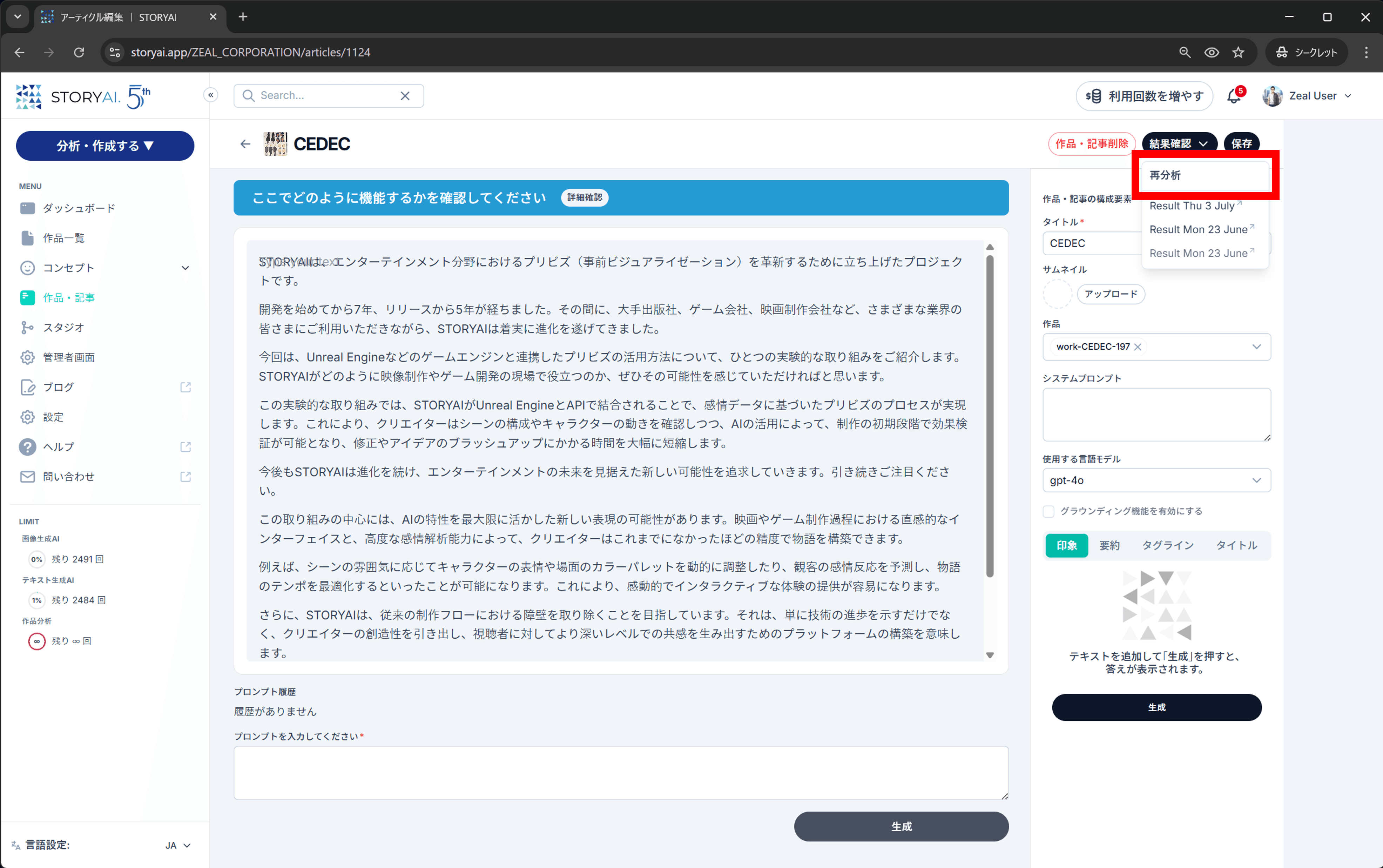Viewport: 1383px width, 868px height.
Task: Click the browser reload icon
Action: tap(79, 52)
